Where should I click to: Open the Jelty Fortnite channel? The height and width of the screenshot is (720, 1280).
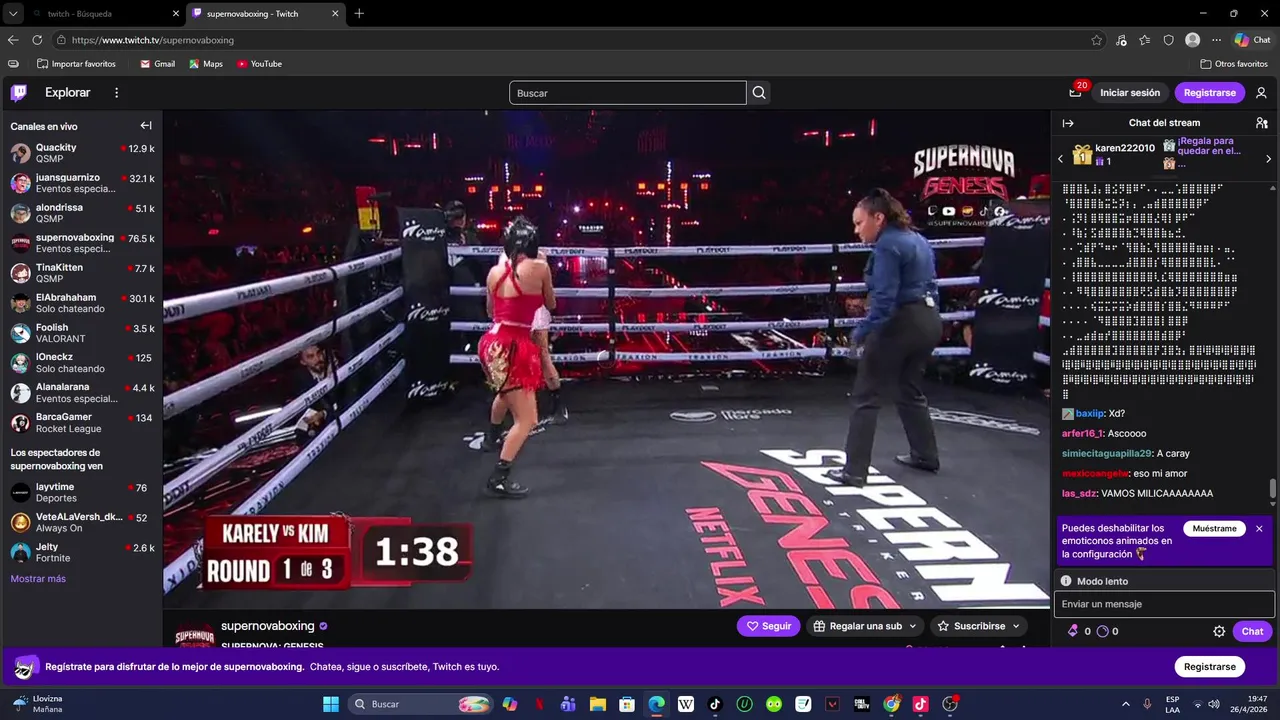[x=82, y=552]
